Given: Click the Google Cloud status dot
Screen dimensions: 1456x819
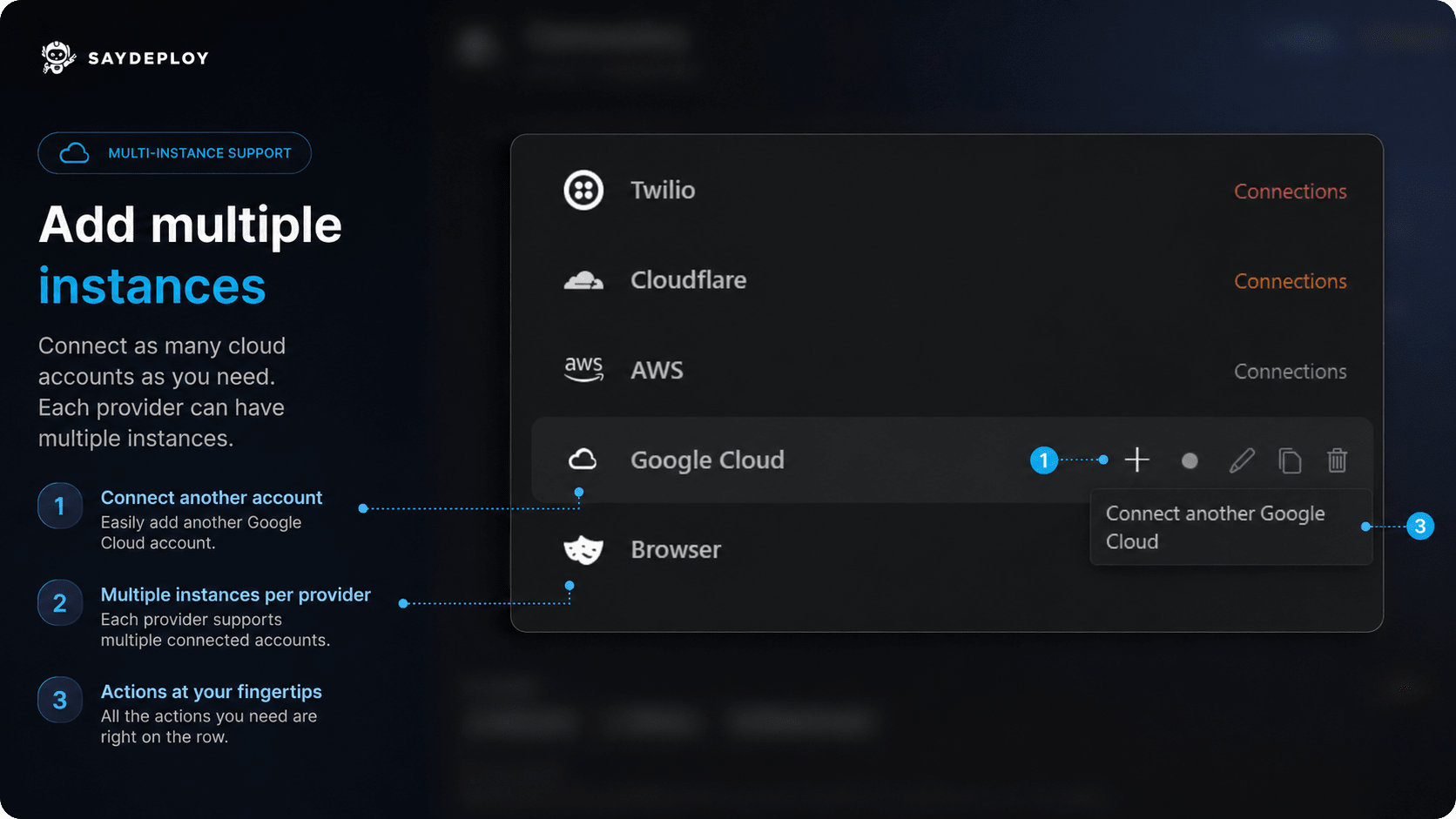Looking at the screenshot, I should [x=1190, y=460].
